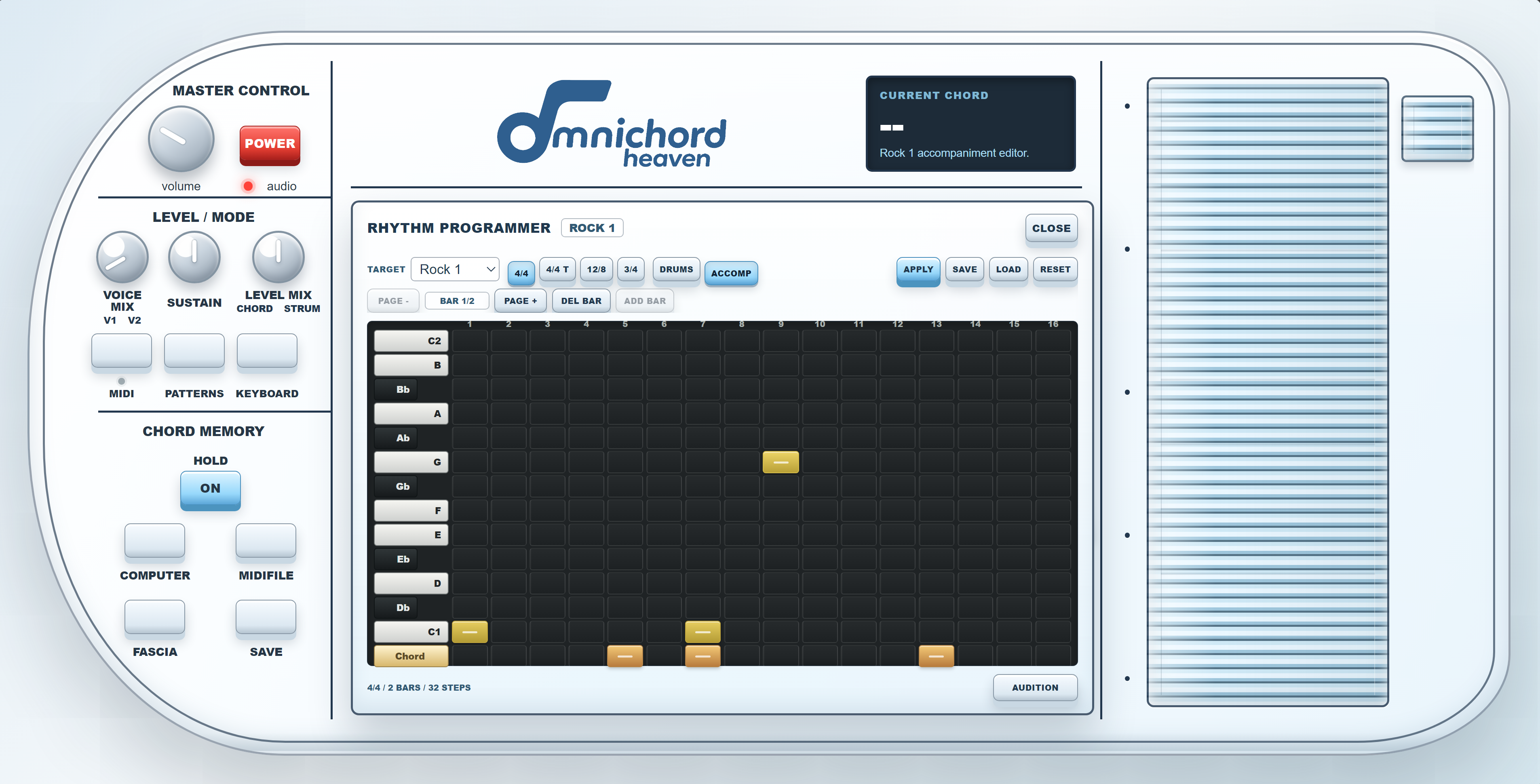
Task: Remove the Chord hit at step 13
Action: pyautogui.click(x=936, y=656)
